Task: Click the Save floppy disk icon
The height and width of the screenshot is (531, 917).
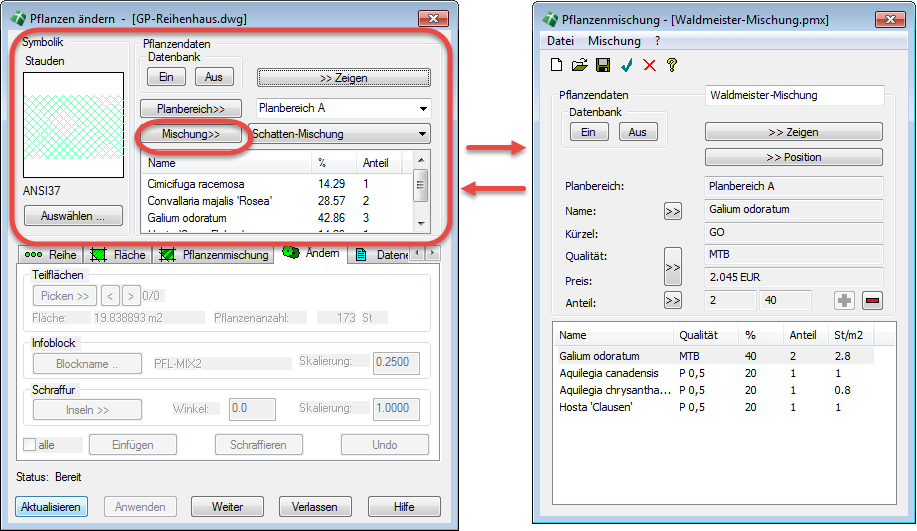Action: pyautogui.click(x=603, y=66)
